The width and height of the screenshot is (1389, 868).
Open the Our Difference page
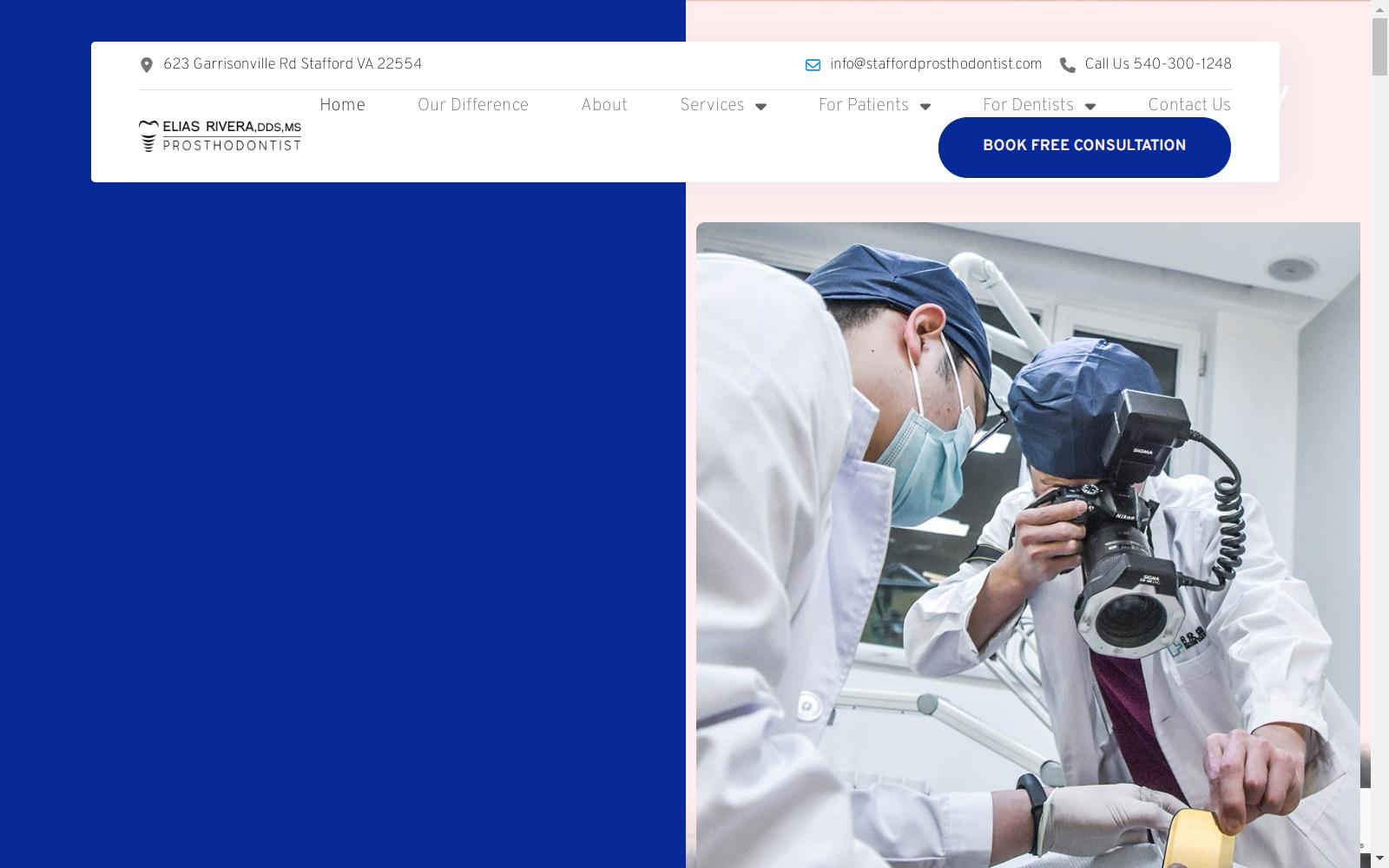coord(473,105)
